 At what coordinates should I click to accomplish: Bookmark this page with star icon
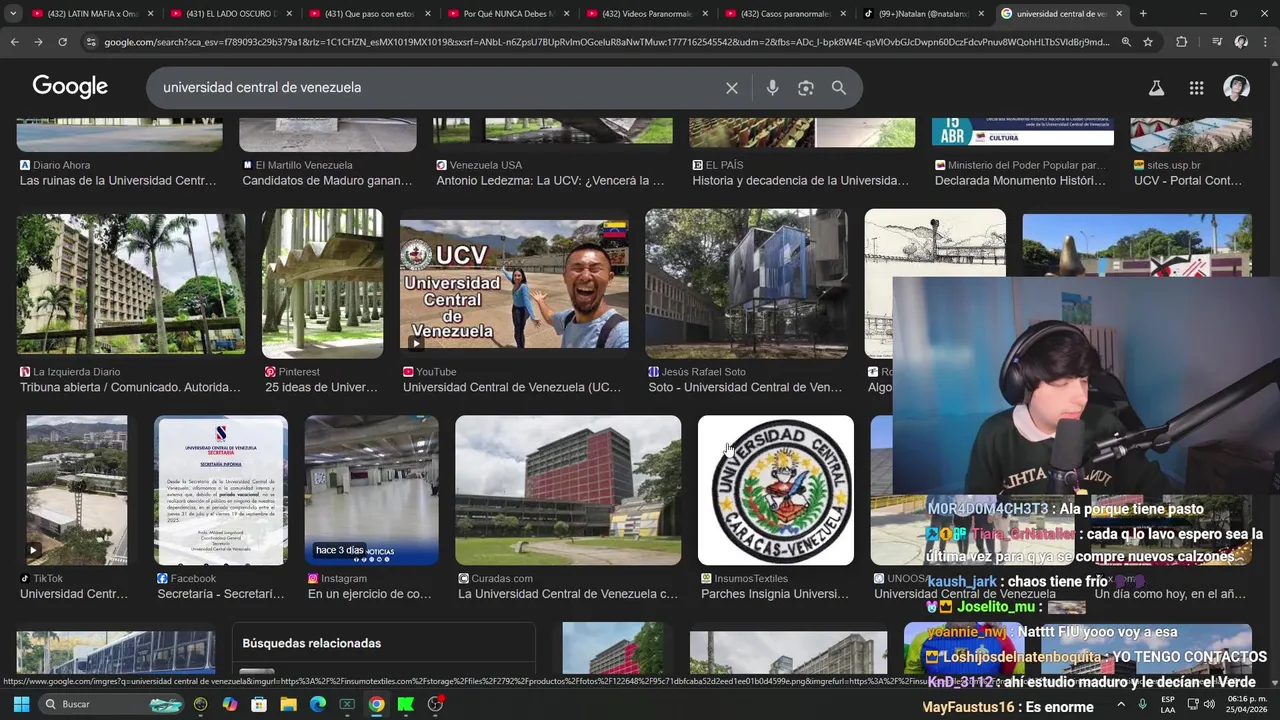click(x=1148, y=42)
